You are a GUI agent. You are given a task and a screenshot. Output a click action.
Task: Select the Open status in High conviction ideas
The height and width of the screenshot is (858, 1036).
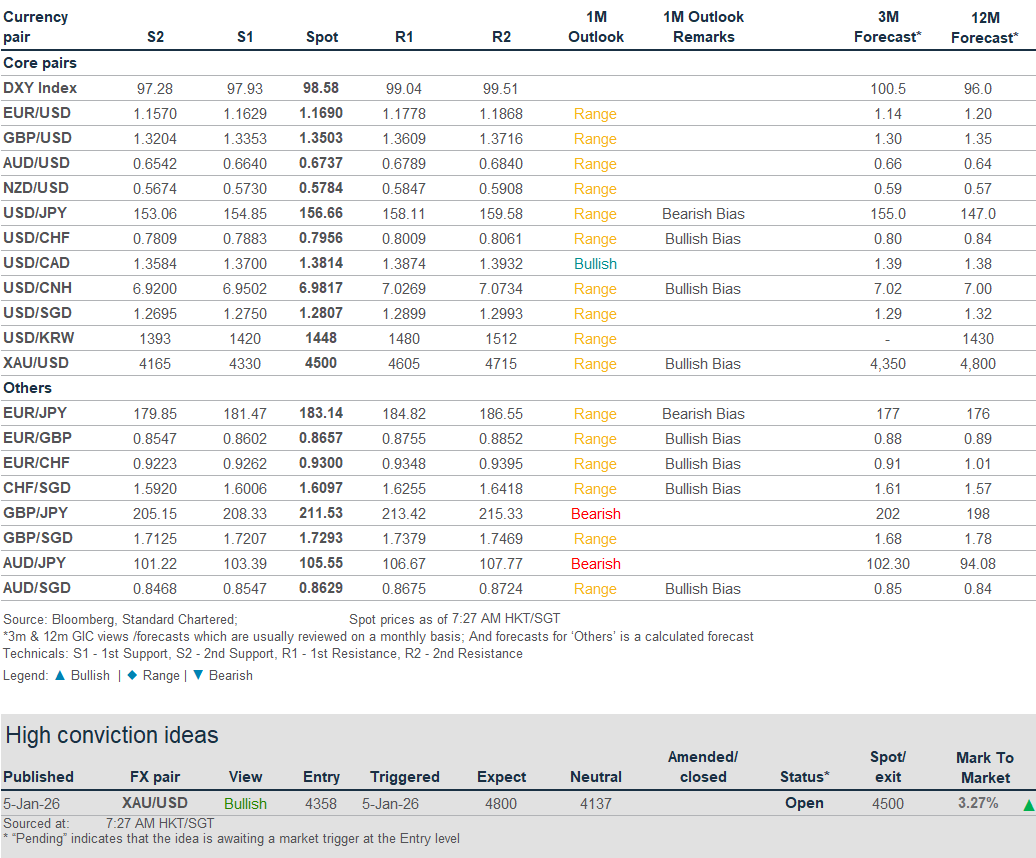(804, 803)
